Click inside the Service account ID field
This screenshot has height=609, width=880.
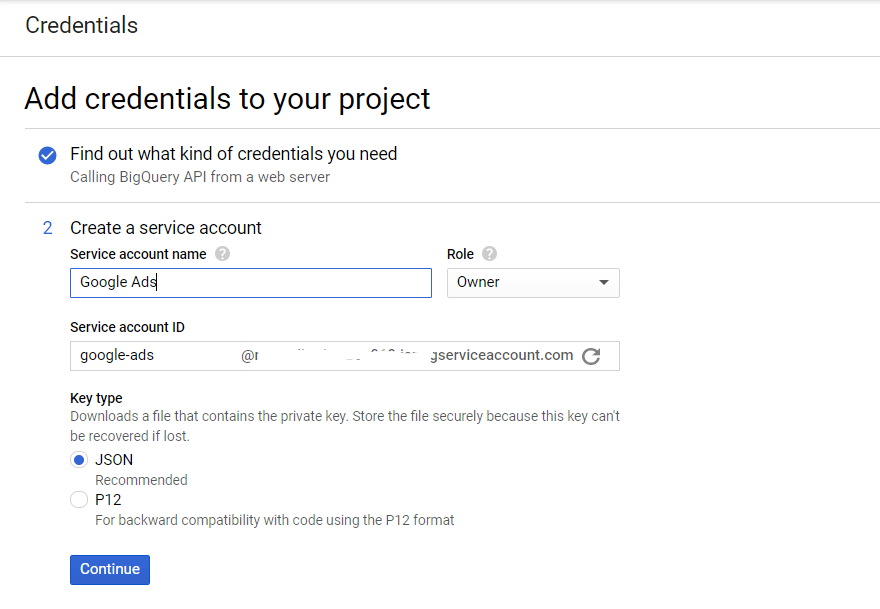[320, 356]
